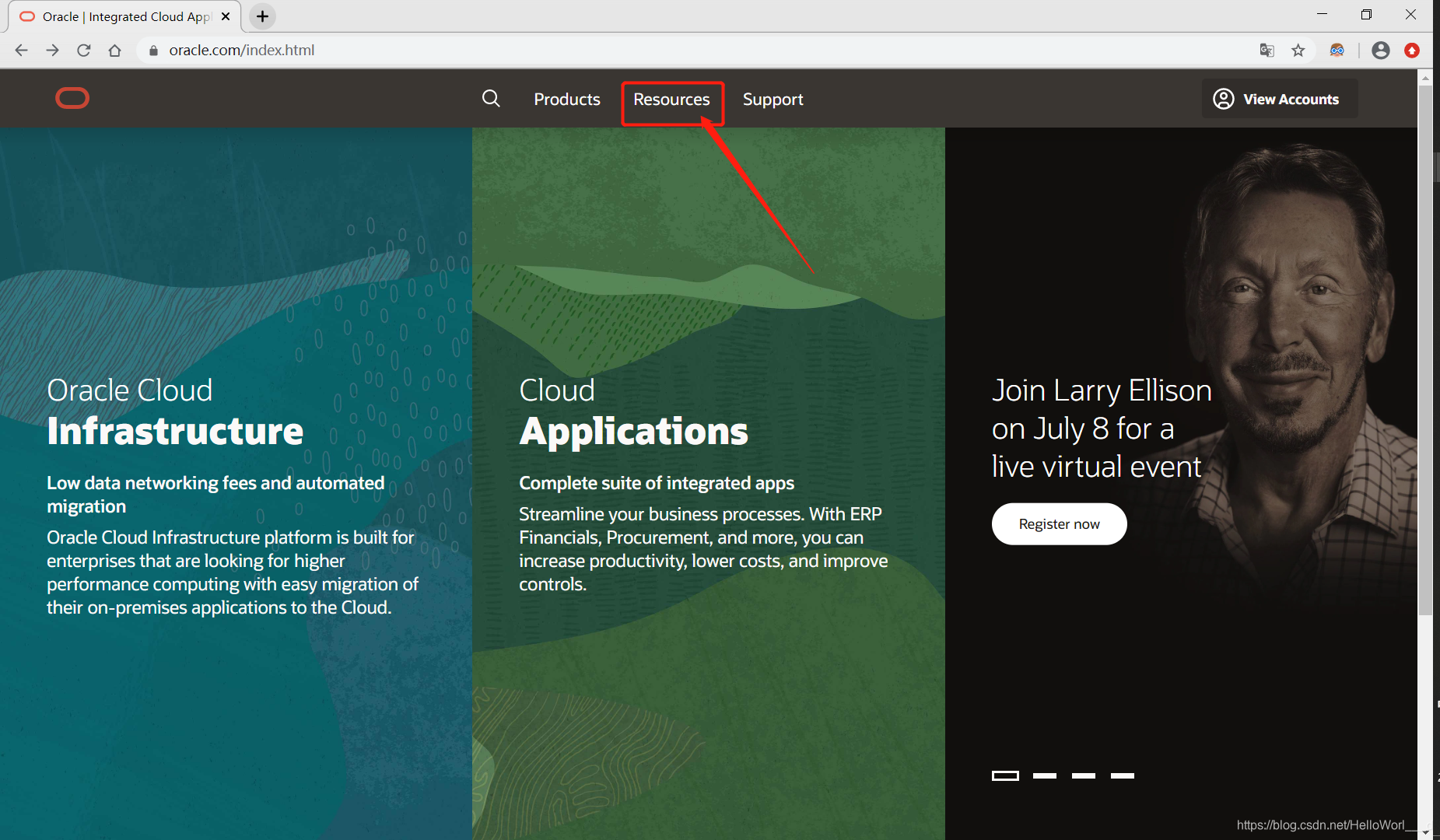This screenshot has width=1440, height=840.
Task: Click the page vertical scrollbar thumb
Action: 1425,350
